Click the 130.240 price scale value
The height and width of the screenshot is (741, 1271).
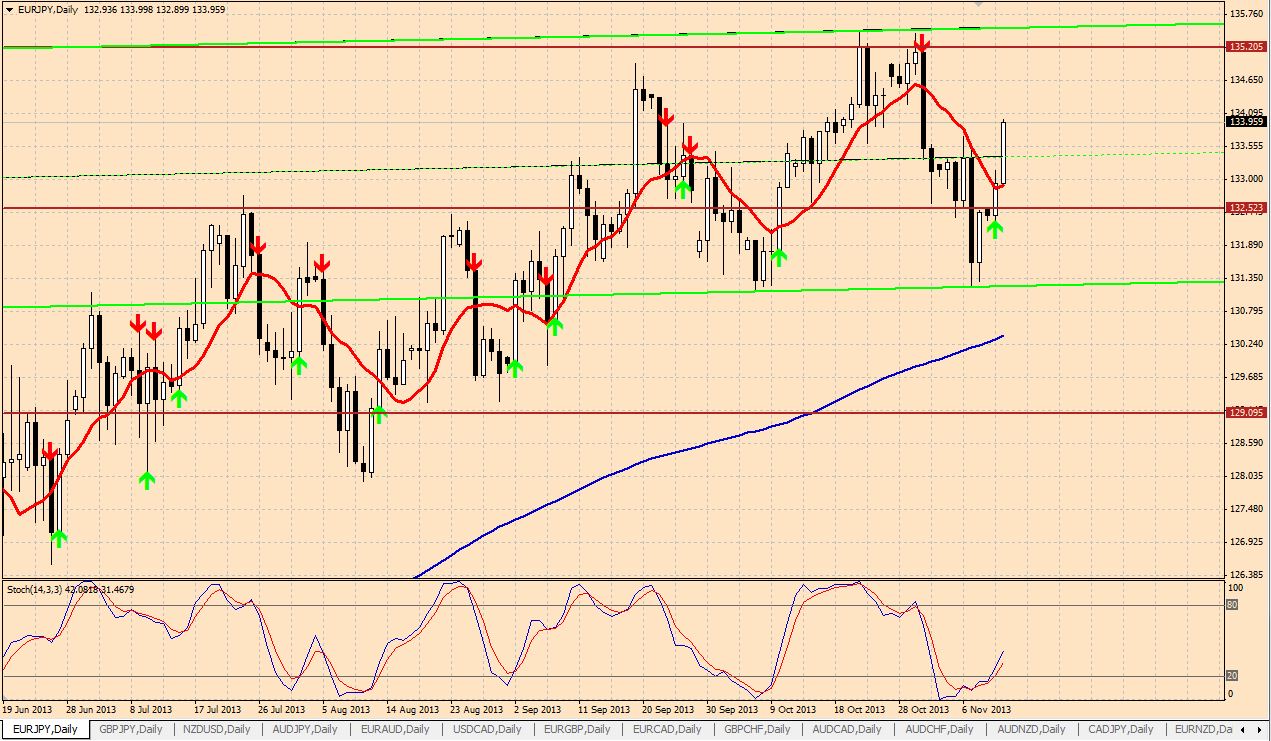click(x=1245, y=344)
